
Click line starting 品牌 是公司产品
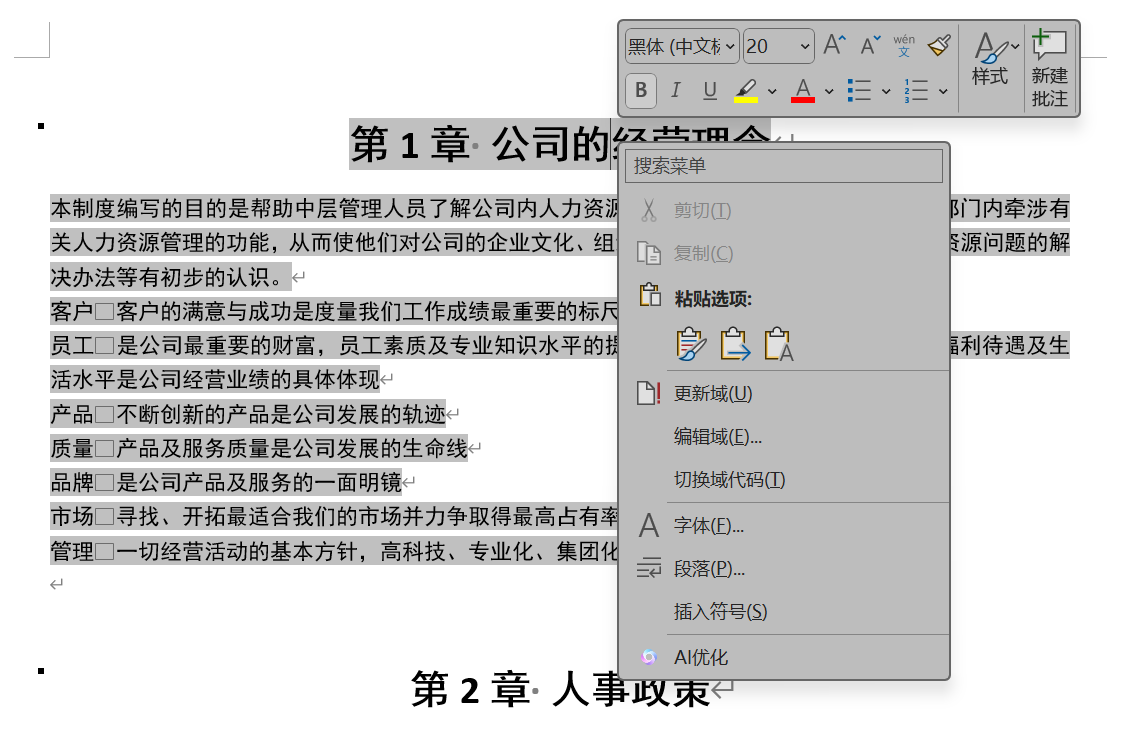tap(226, 482)
